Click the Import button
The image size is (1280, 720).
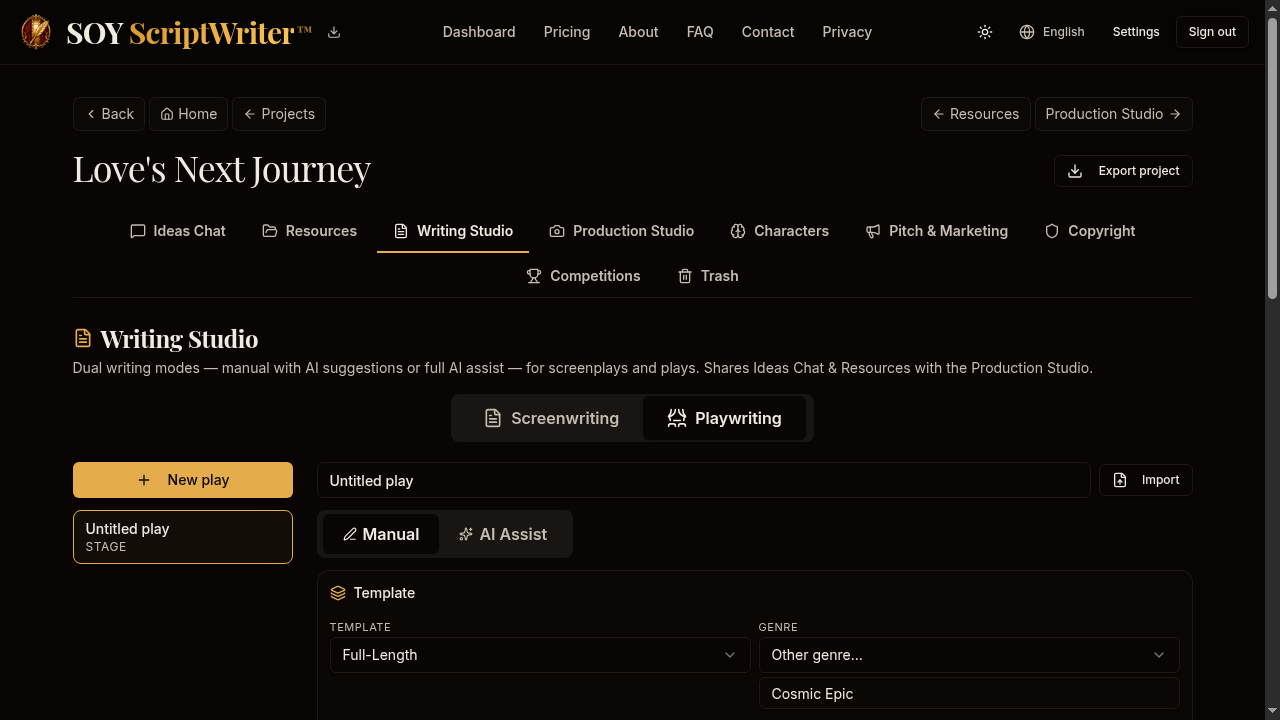1146,480
